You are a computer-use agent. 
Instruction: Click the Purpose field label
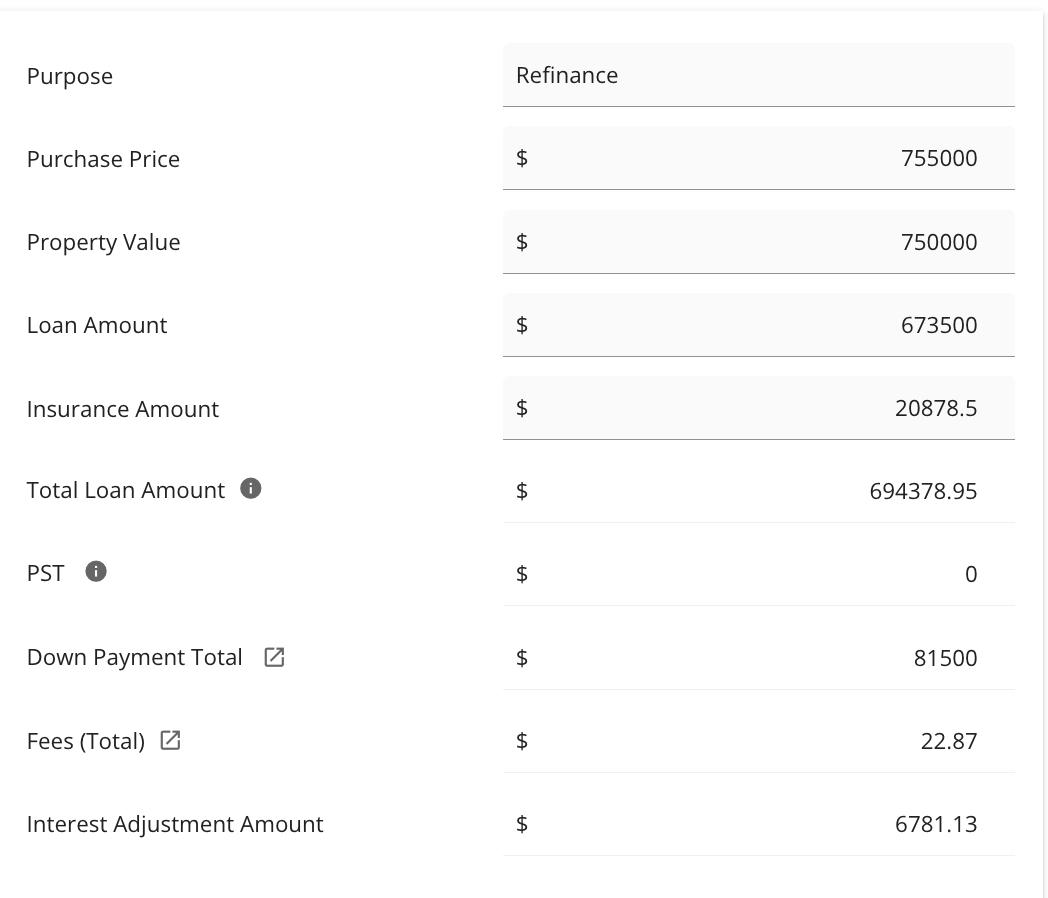(x=70, y=76)
